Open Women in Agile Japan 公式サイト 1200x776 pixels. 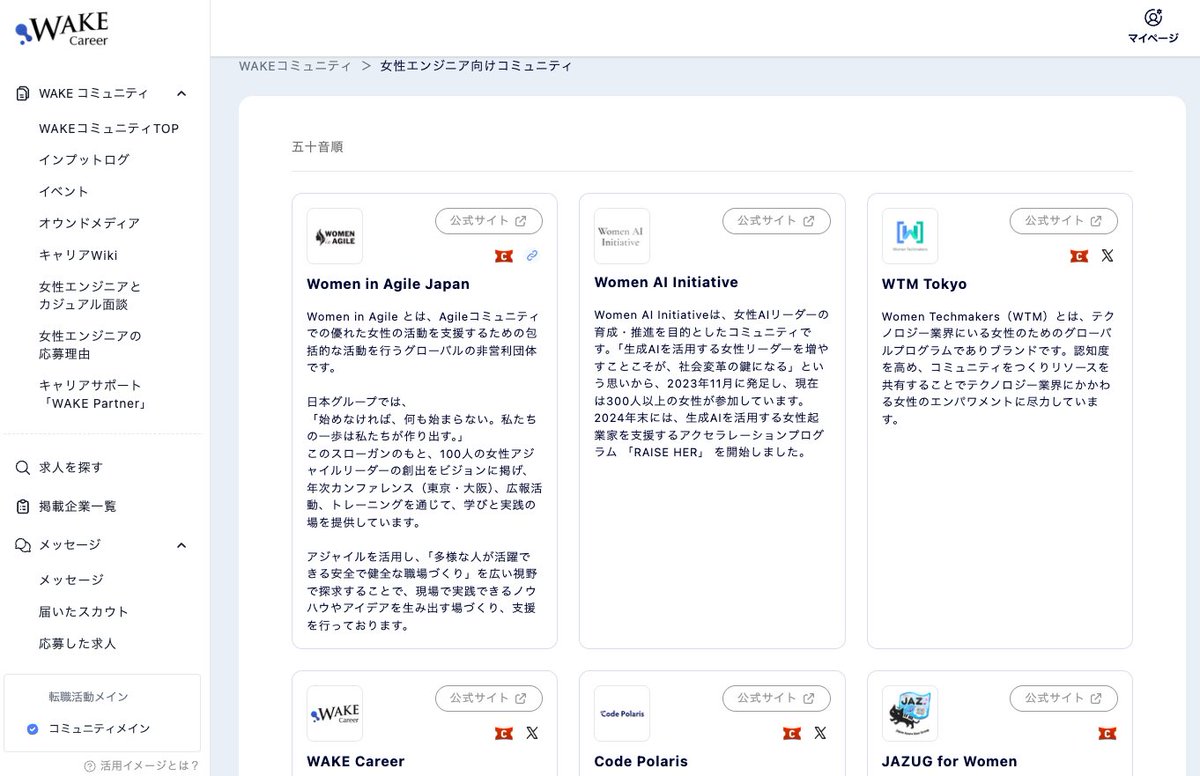(x=488, y=221)
